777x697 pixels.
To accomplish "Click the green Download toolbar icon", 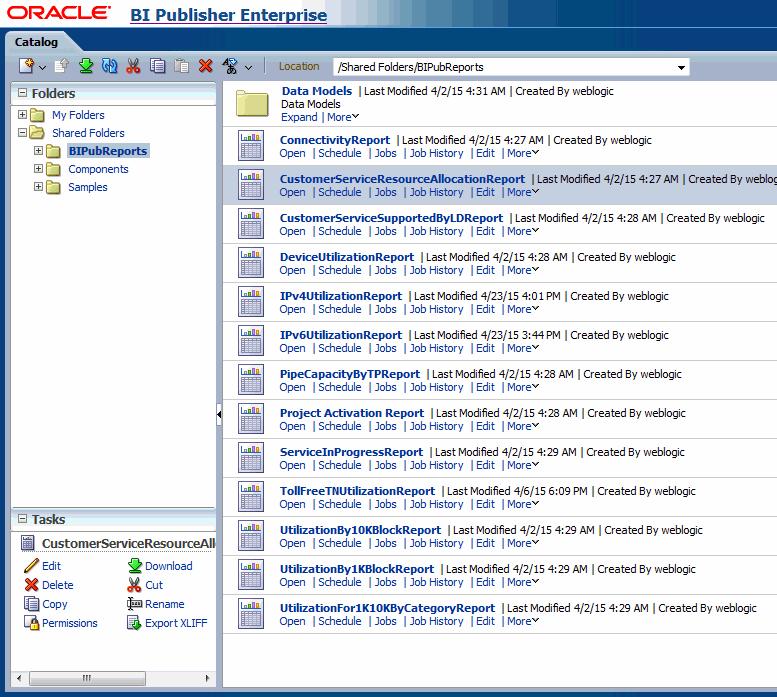I will tap(86, 65).
